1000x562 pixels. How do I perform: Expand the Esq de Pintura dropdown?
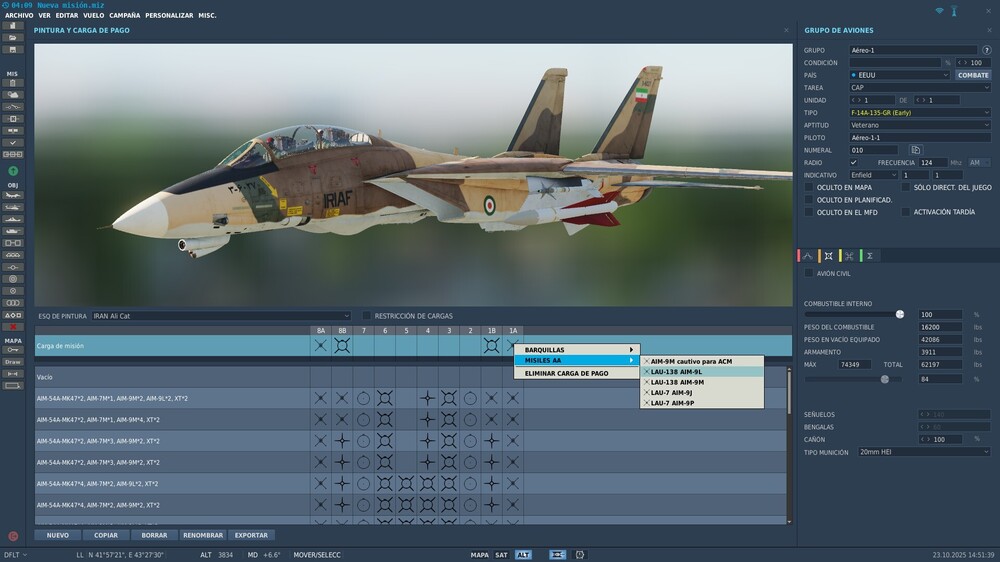coord(221,316)
